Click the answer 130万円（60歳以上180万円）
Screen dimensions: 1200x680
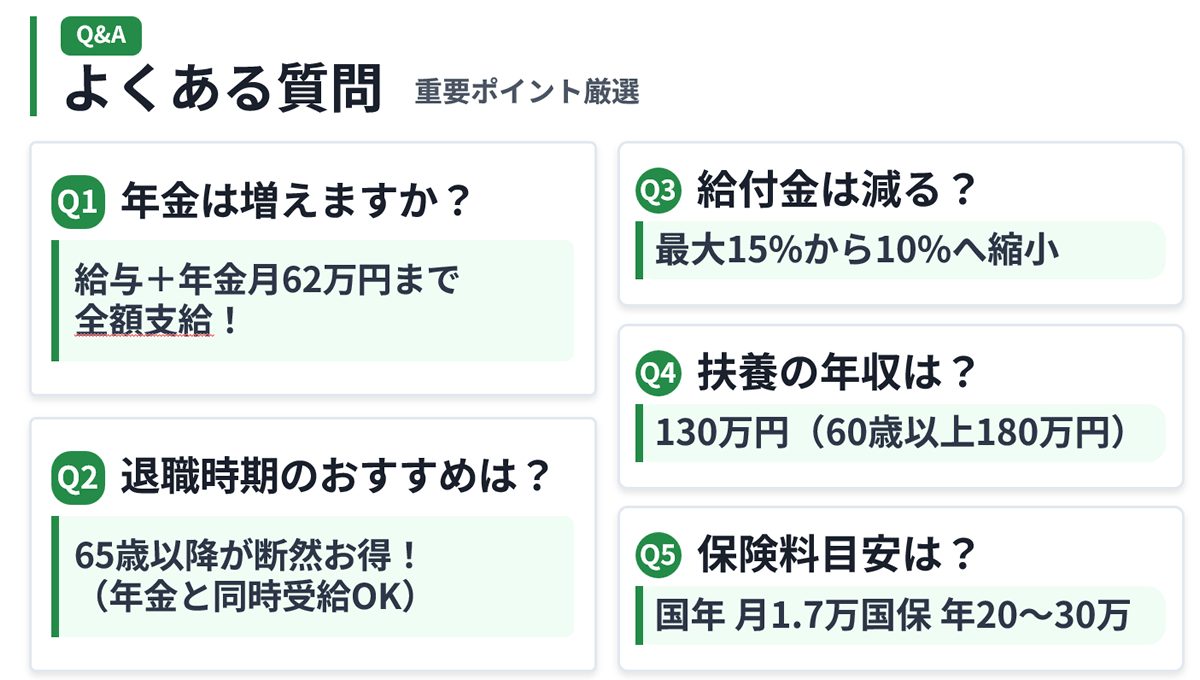(892, 432)
